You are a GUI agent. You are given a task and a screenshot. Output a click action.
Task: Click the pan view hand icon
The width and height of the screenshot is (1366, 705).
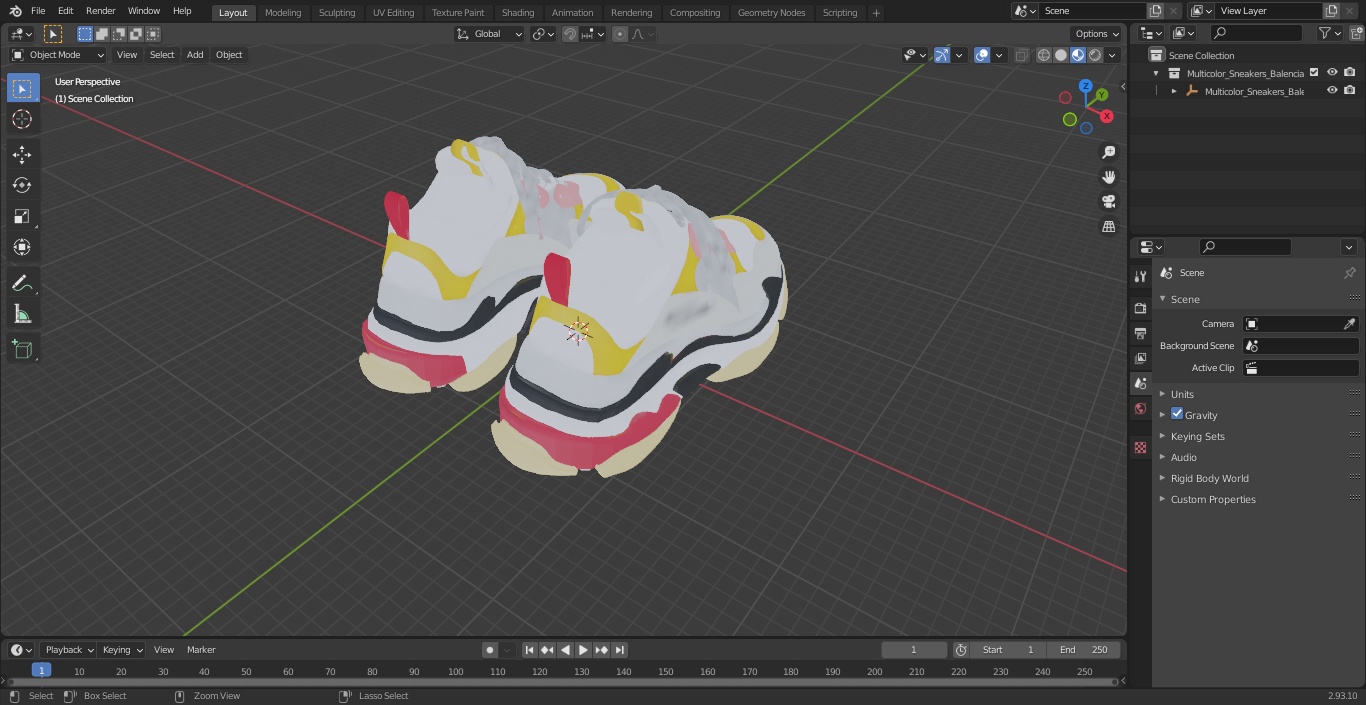tap(1108, 177)
